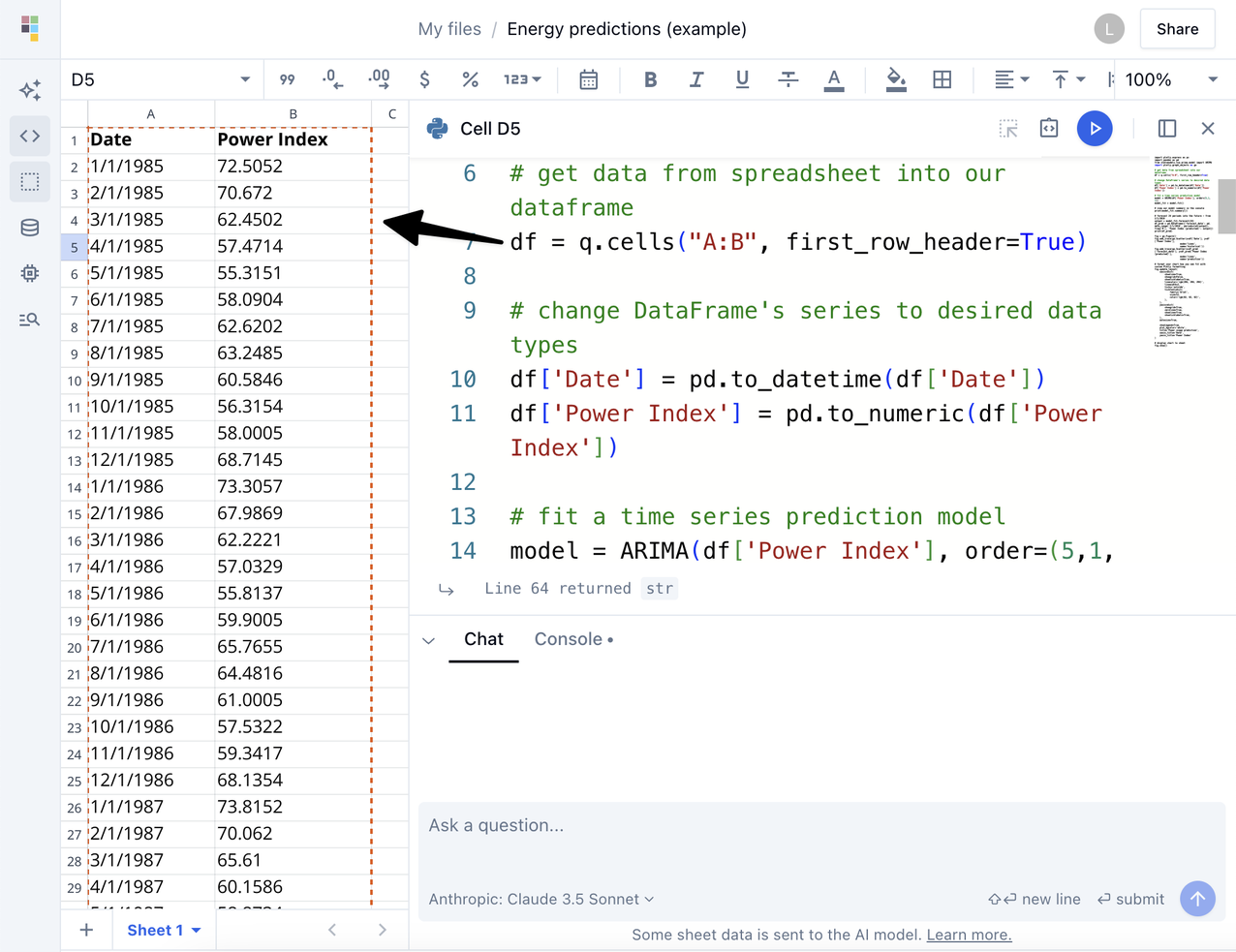This screenshot has height=952, width=1236.
Task: Toggle the code editor sidebar icon
Action: (x=30, y=136)
